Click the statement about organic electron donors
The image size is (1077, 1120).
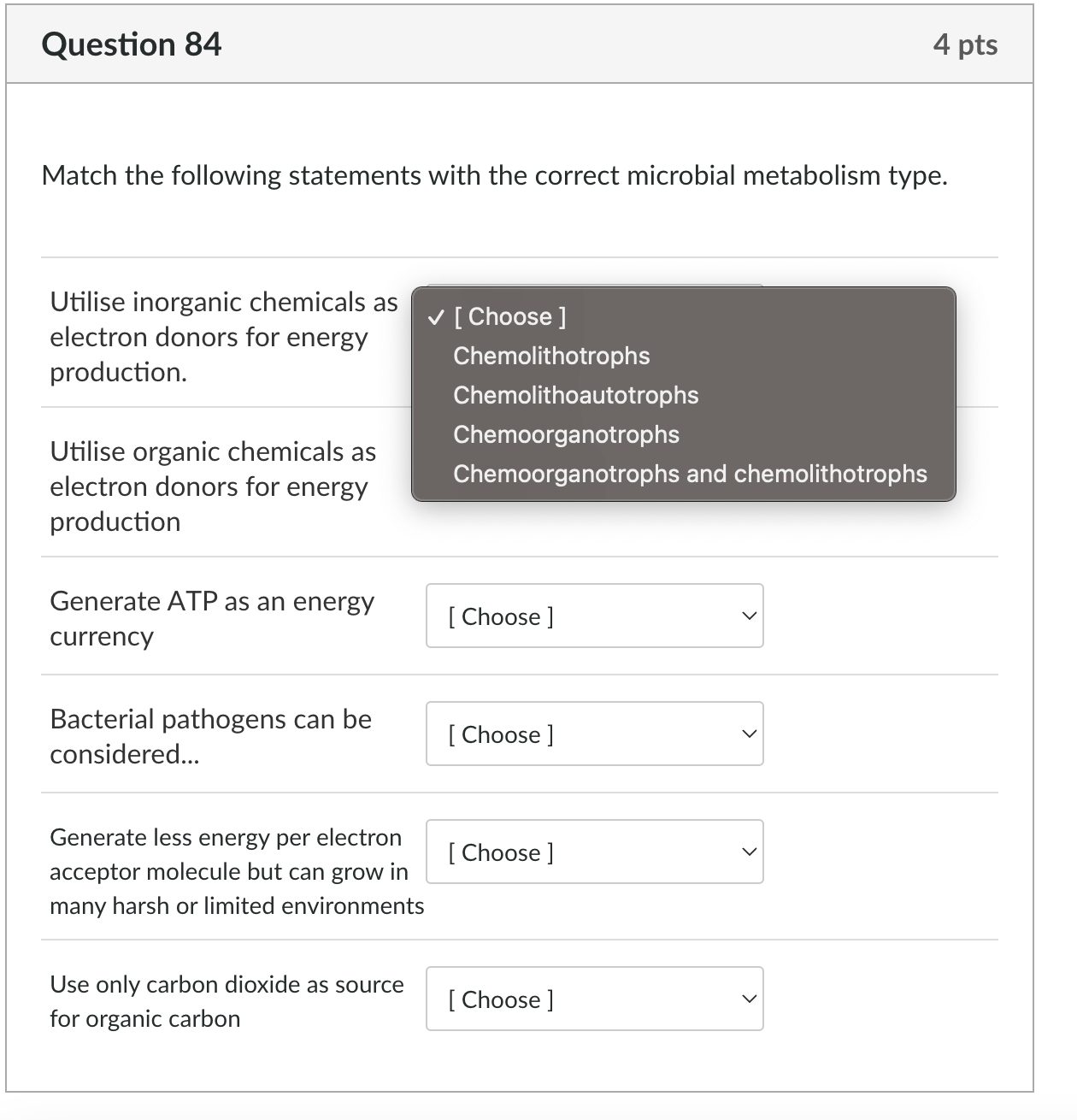[x=212, y=486]
